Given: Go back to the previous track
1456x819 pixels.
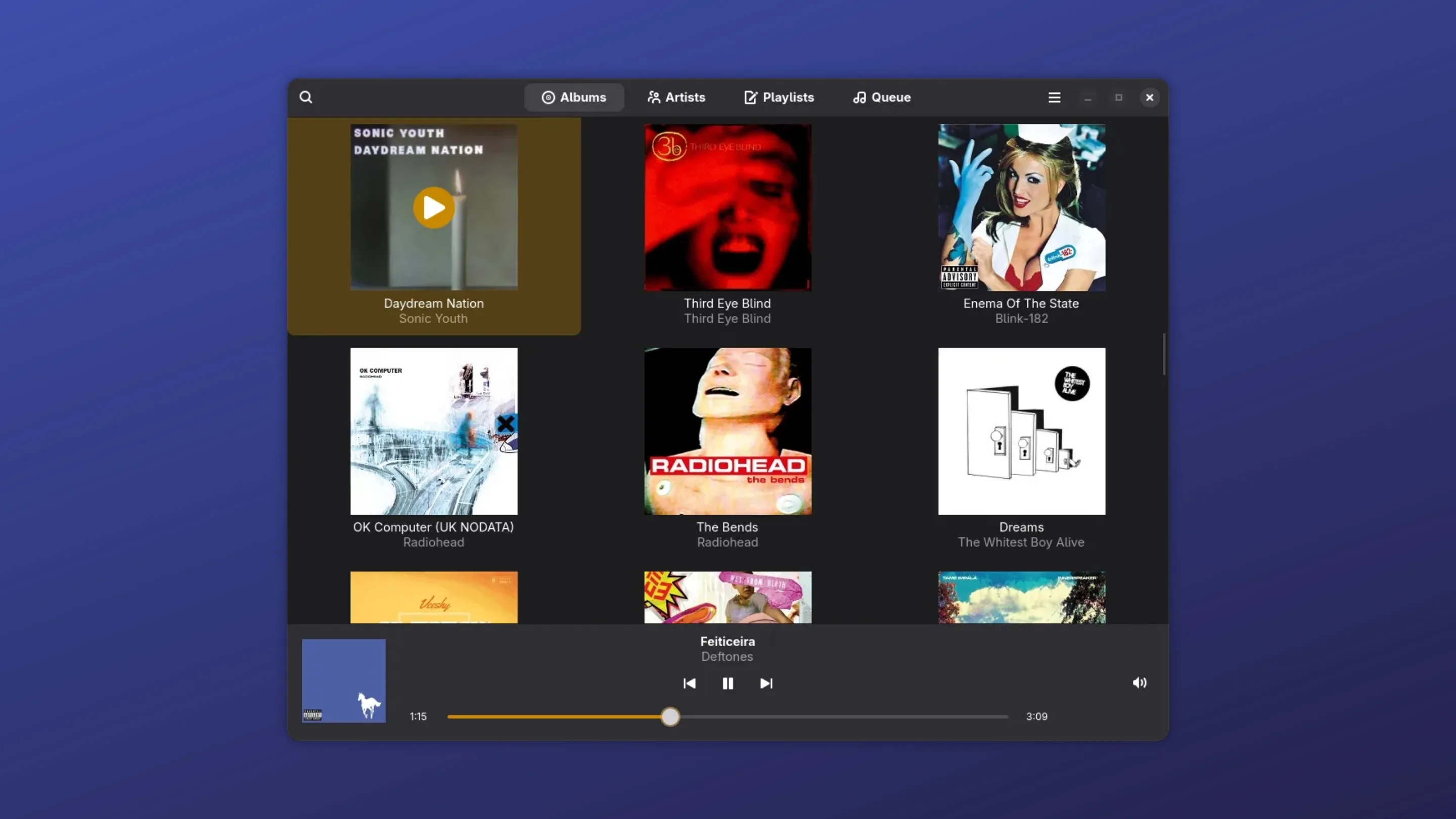Looking at the screenshot, I should [689, 684].
